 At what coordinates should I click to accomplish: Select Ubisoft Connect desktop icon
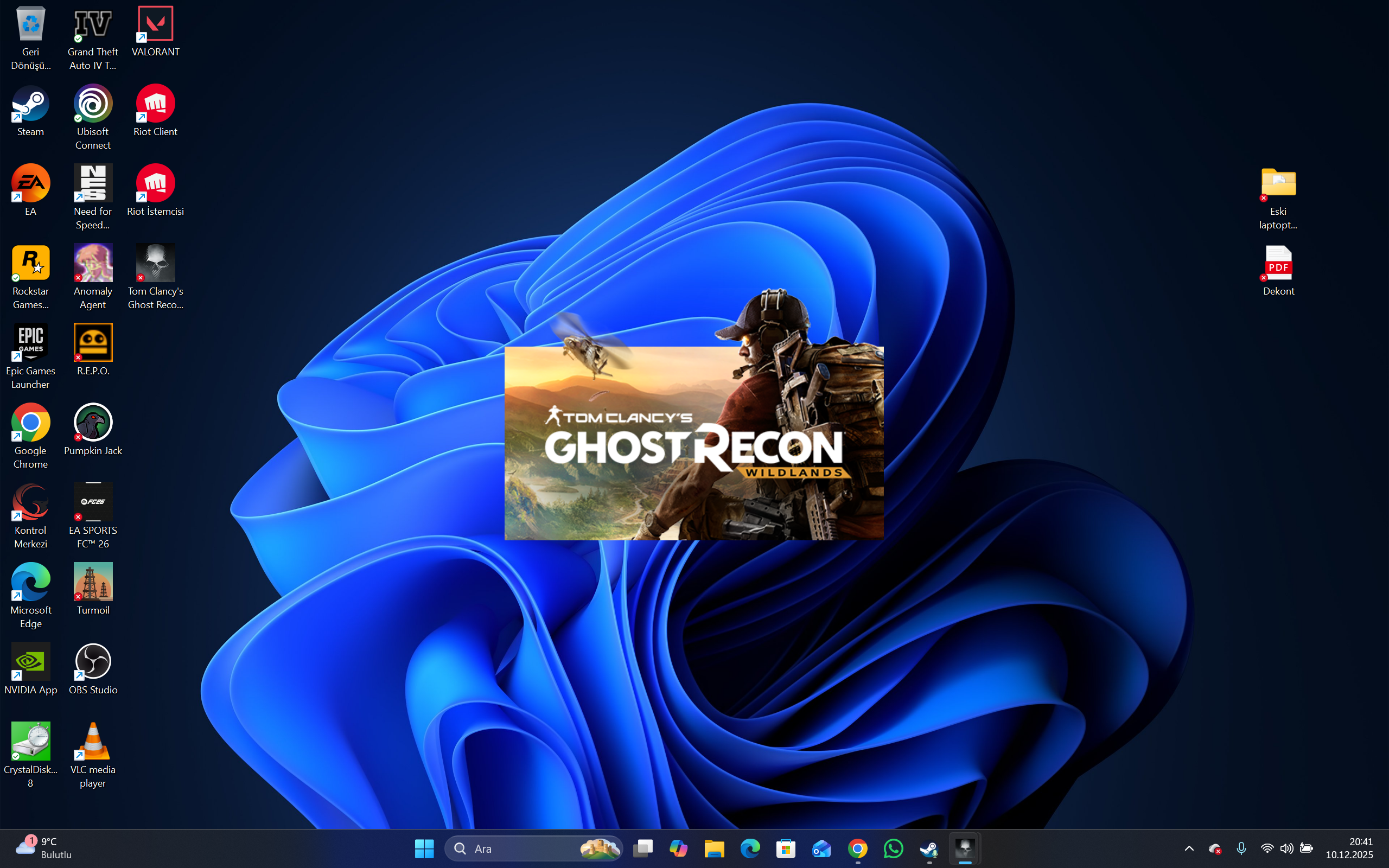[x=92, y=118]
